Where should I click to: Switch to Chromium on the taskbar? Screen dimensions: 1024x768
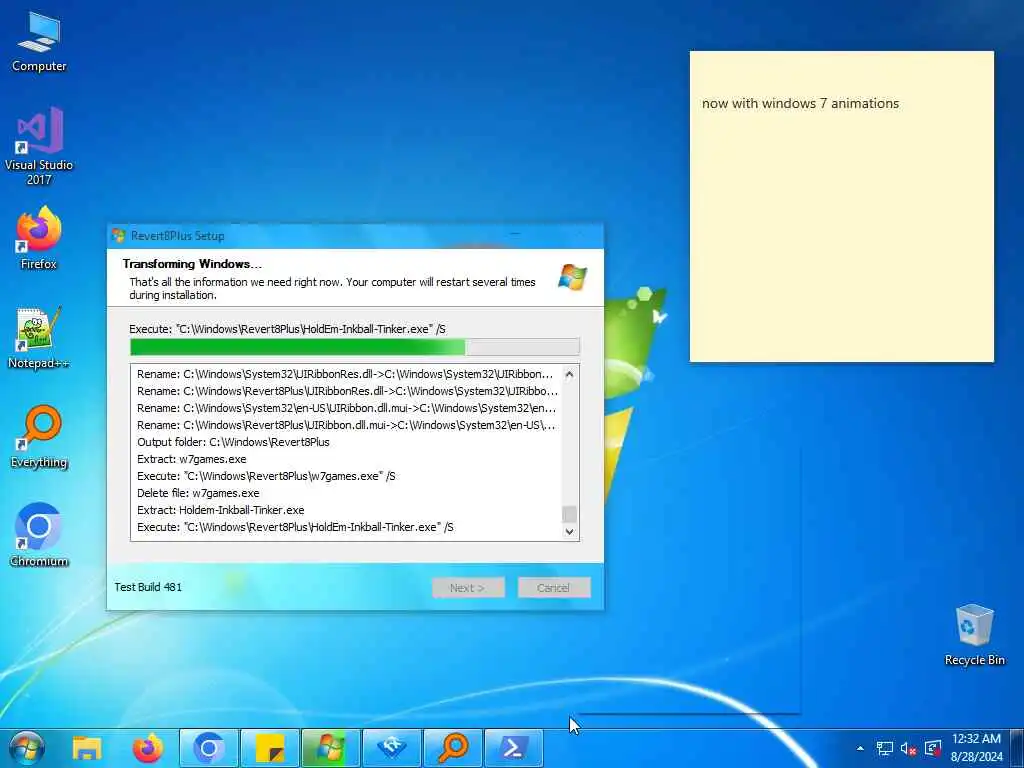coord(209,748)
